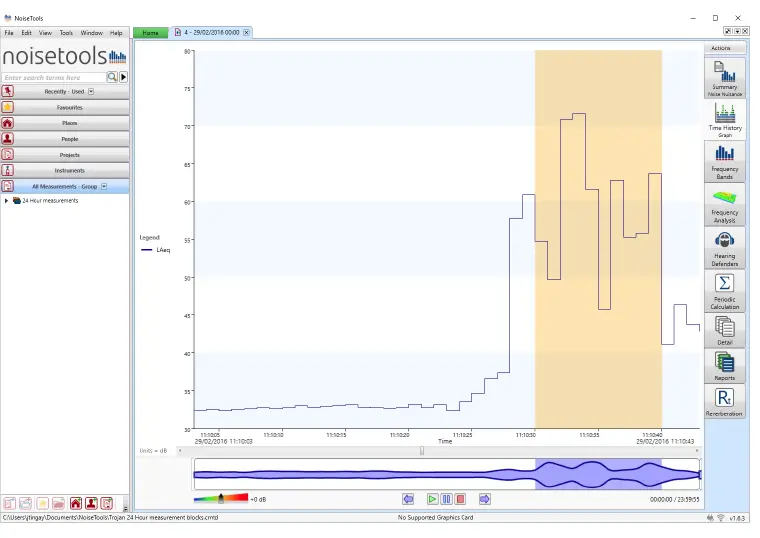Click the search magnifier icon
Image resolution: width=760 pixels, height=538 pixels.
[x=112, y=77]
